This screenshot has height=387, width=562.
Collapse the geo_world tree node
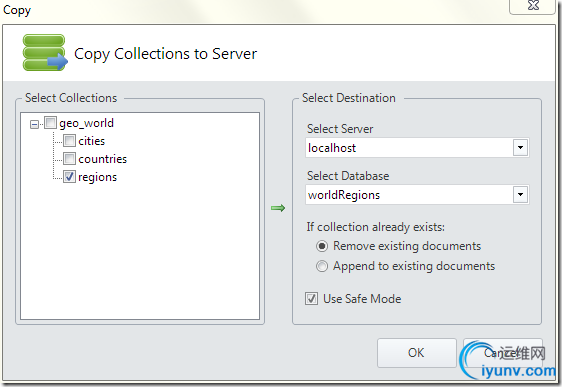(34, 124)
